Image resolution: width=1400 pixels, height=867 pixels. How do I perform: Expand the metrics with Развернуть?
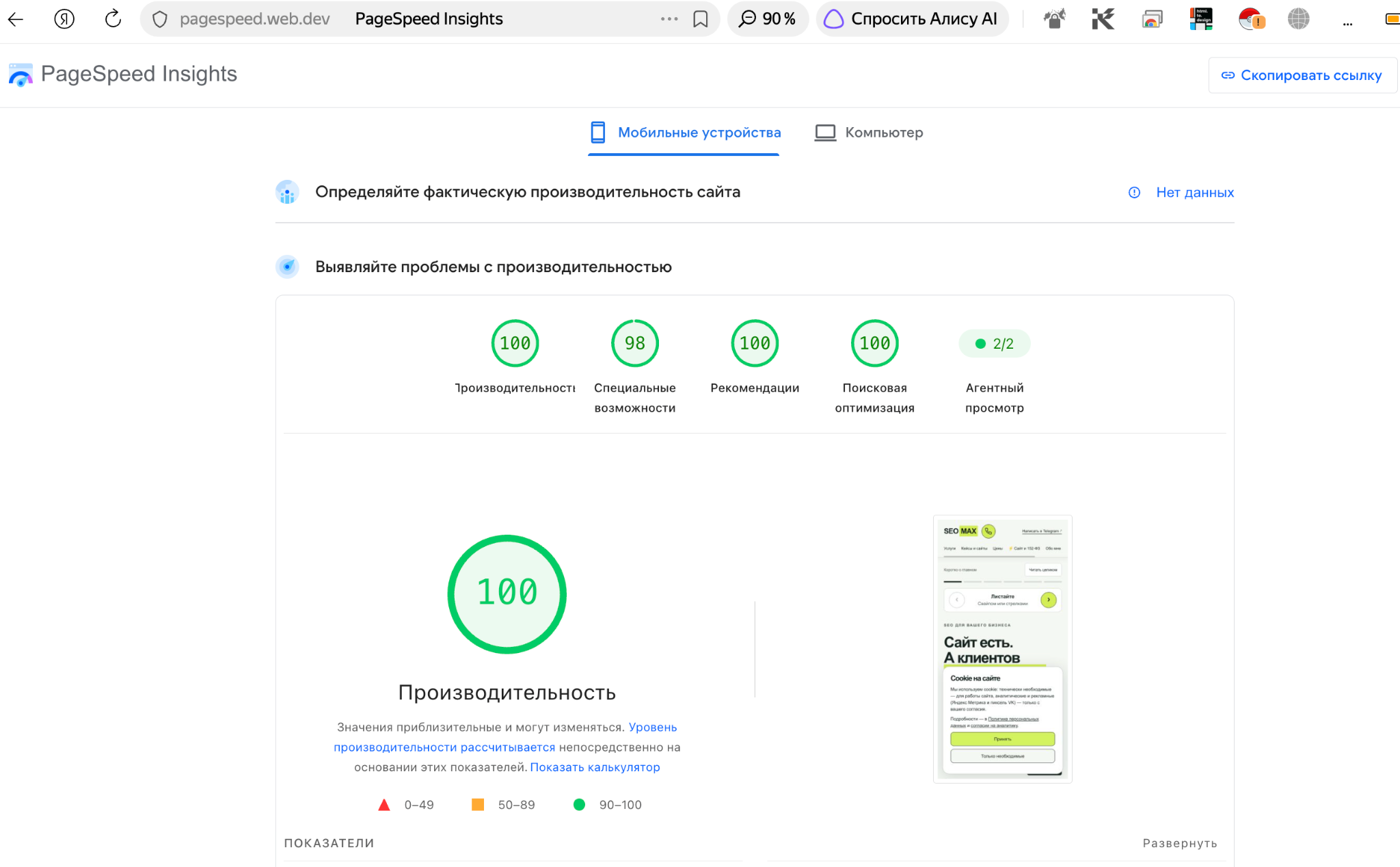pyautogui.click(x=1180, y=843)
